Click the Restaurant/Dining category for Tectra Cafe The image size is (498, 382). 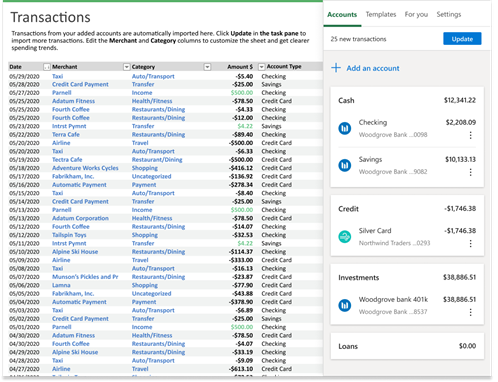pyautogui.click(x=157, y=160)
